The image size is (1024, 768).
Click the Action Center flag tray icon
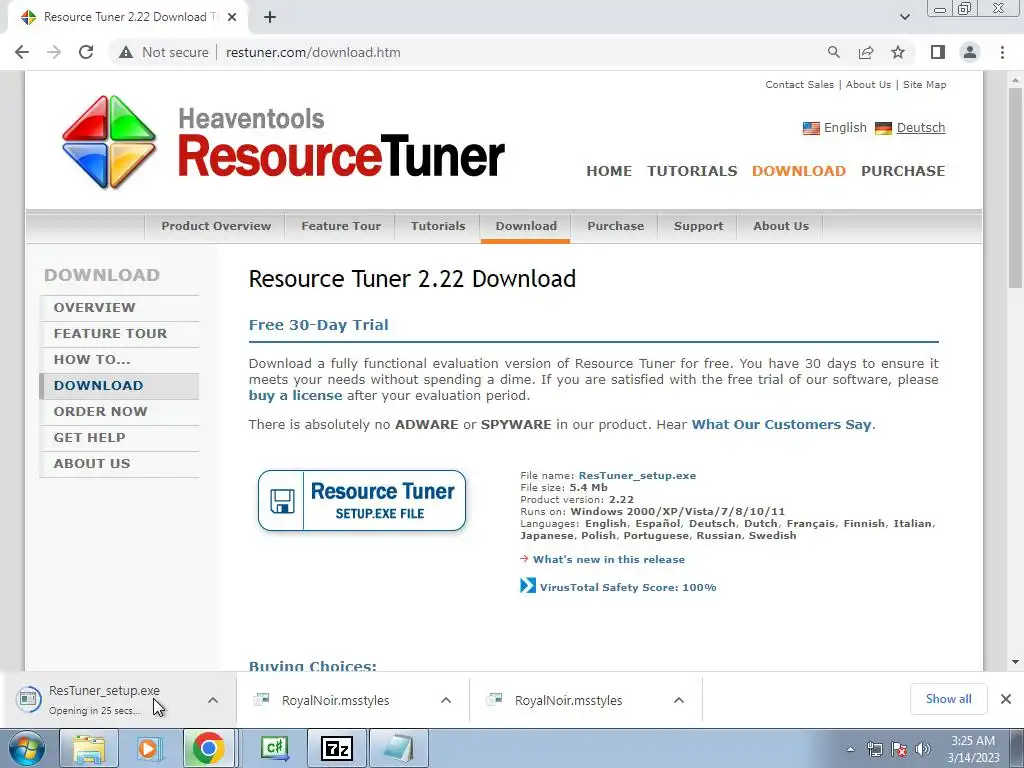(x=899, y=749)
